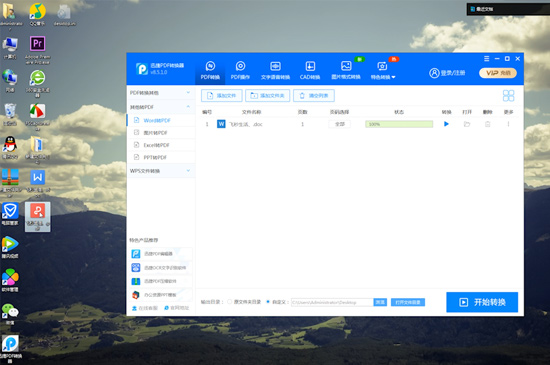Select 原文件夹目录 output radio option
550x365 pixels.
coord(229,302)
